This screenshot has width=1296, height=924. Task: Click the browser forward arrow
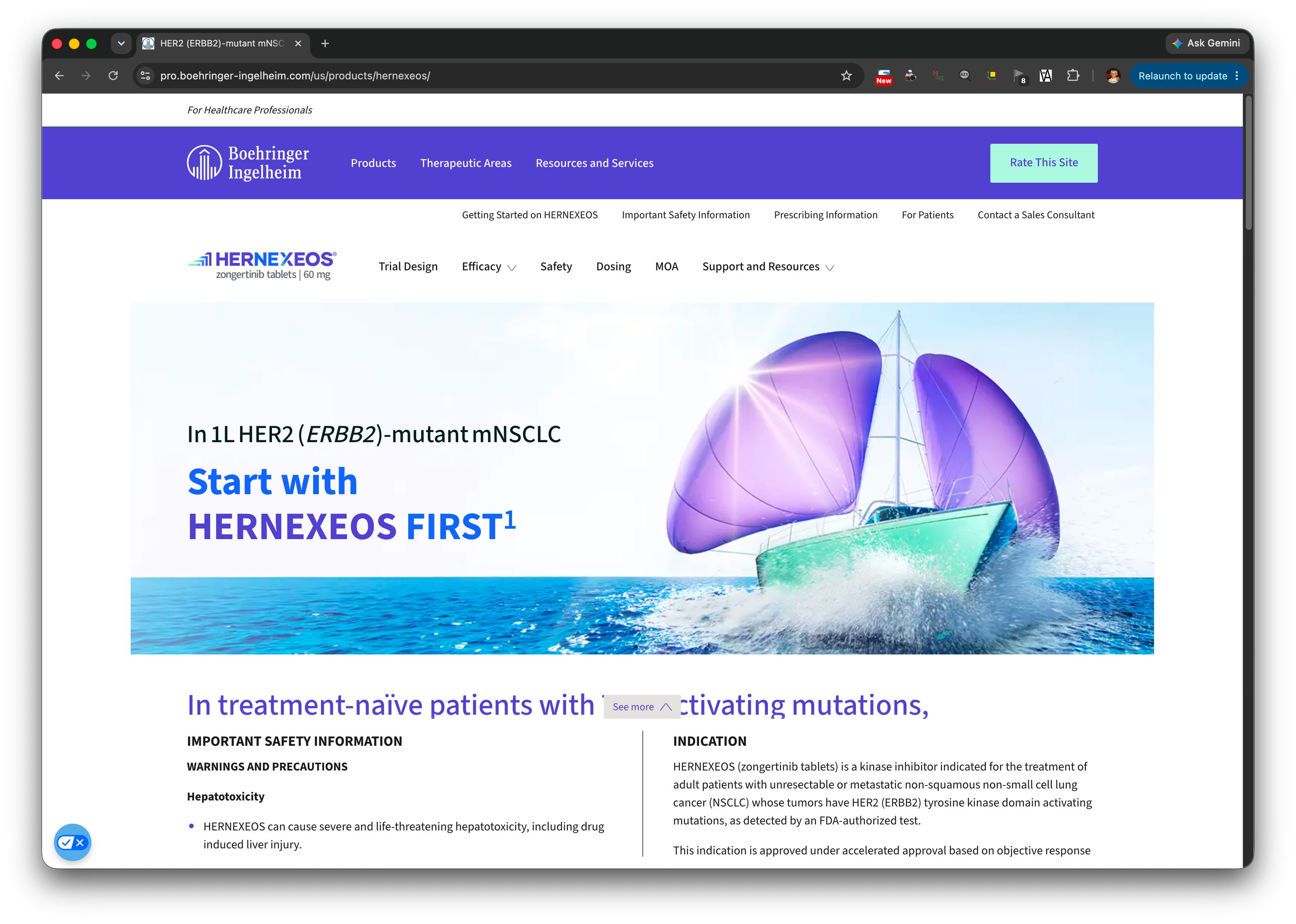coord(86,76)
